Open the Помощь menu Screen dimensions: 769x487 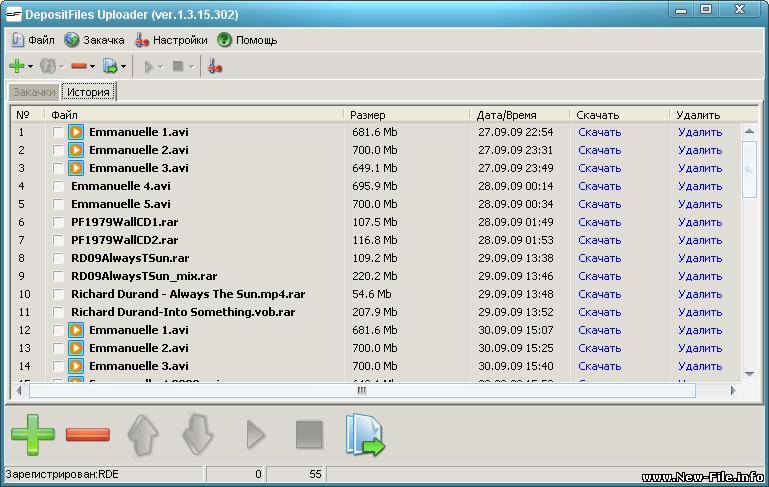pyautogui.click(x=247, y=40)
